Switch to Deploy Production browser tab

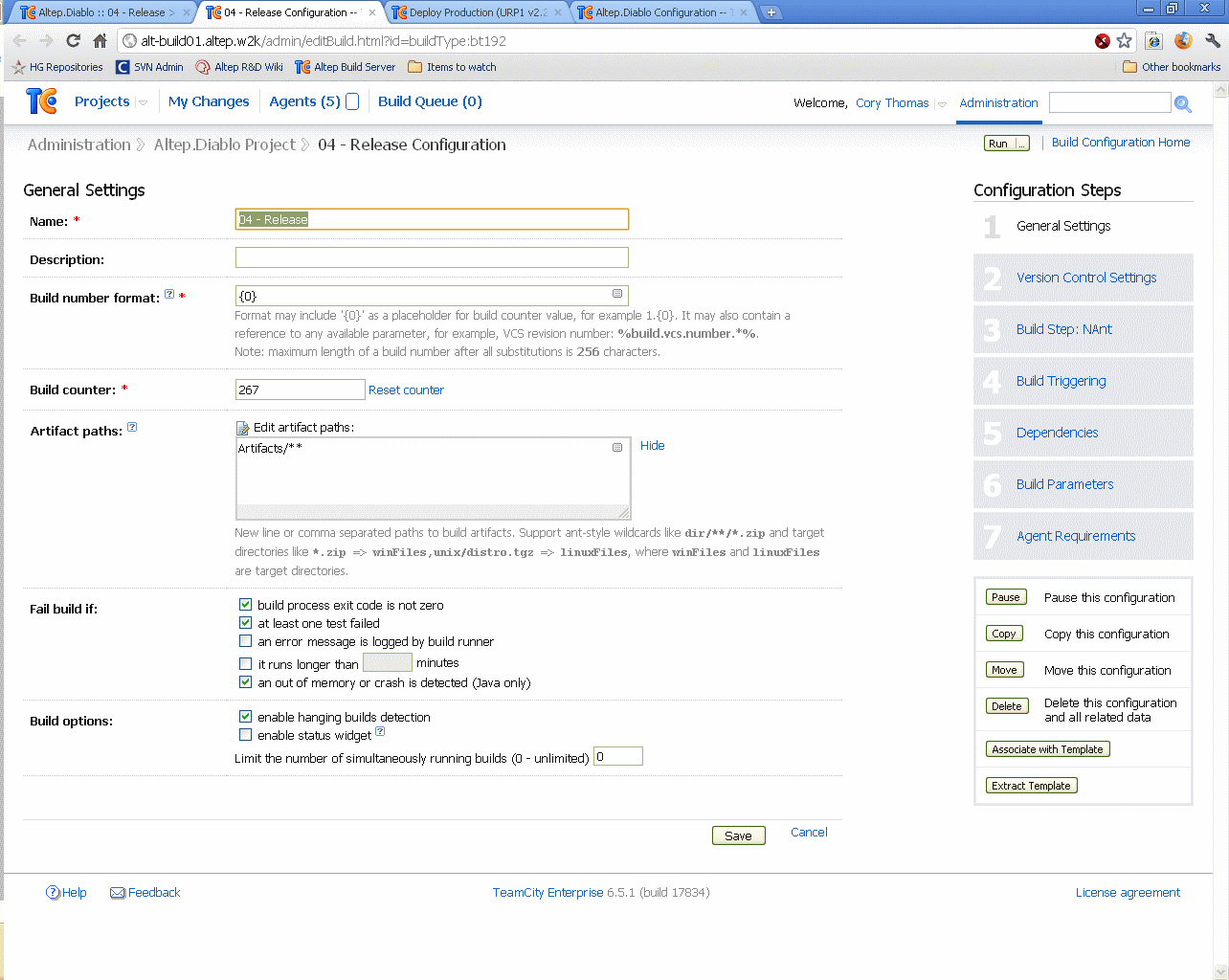(x=479, y=12)
